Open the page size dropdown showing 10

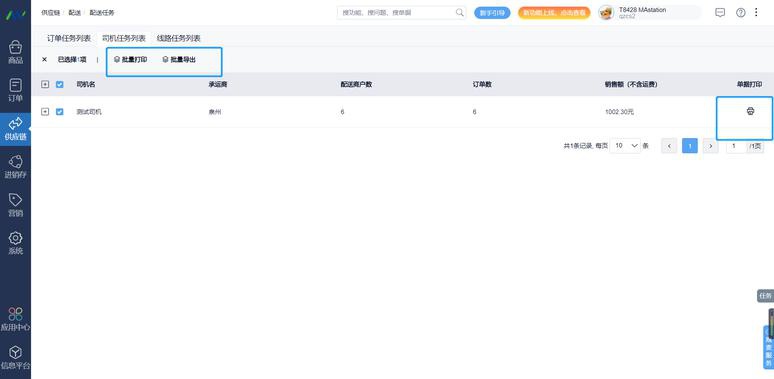625,146
